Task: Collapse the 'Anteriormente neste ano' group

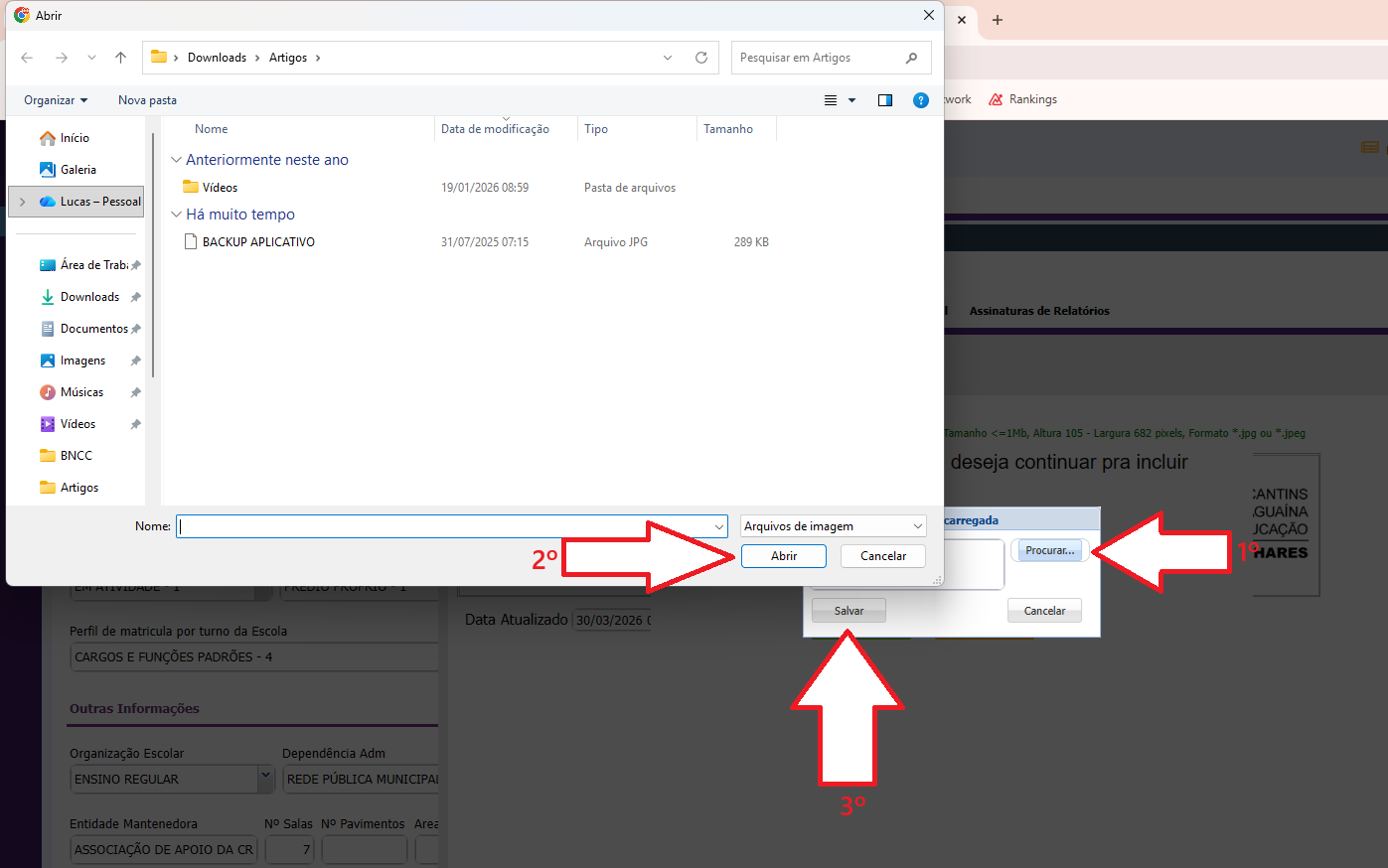Action: 176,160
